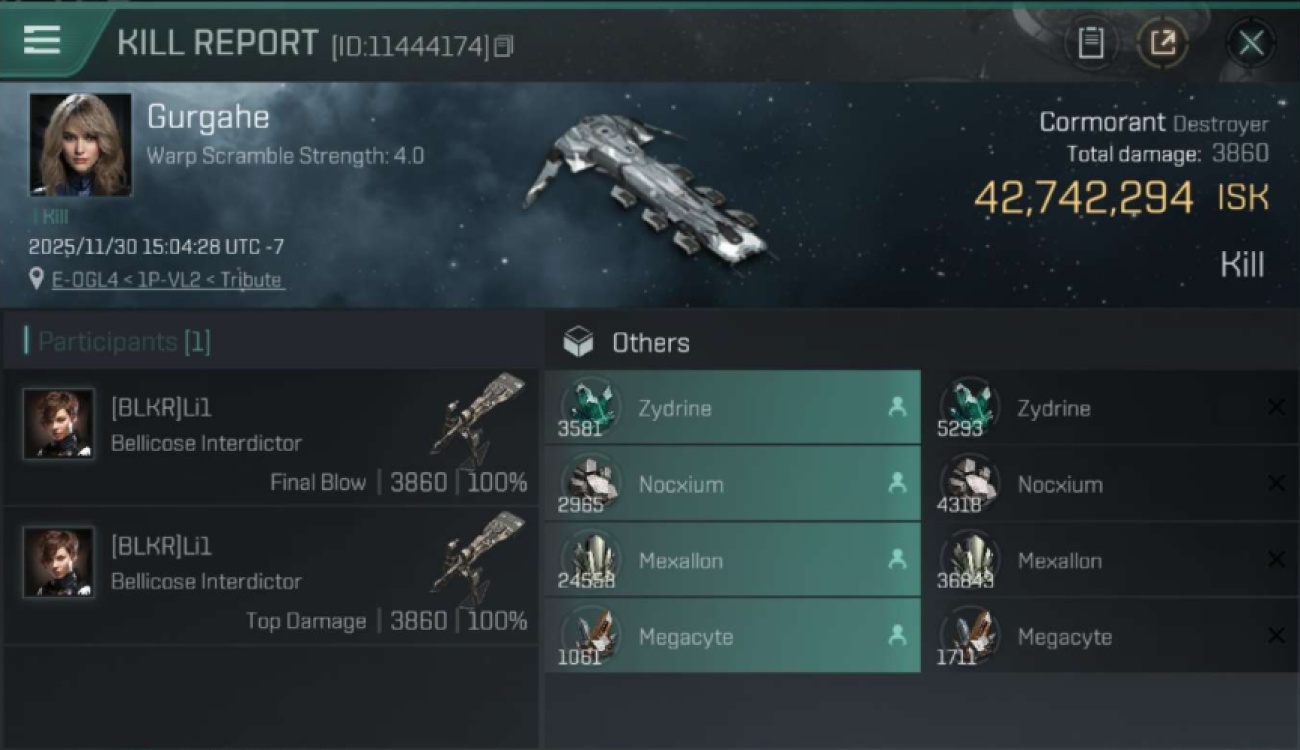The width and height of the screenshot is (1300, 750).
Task: Select the Participants tab
Action: [x=118, y=342]
